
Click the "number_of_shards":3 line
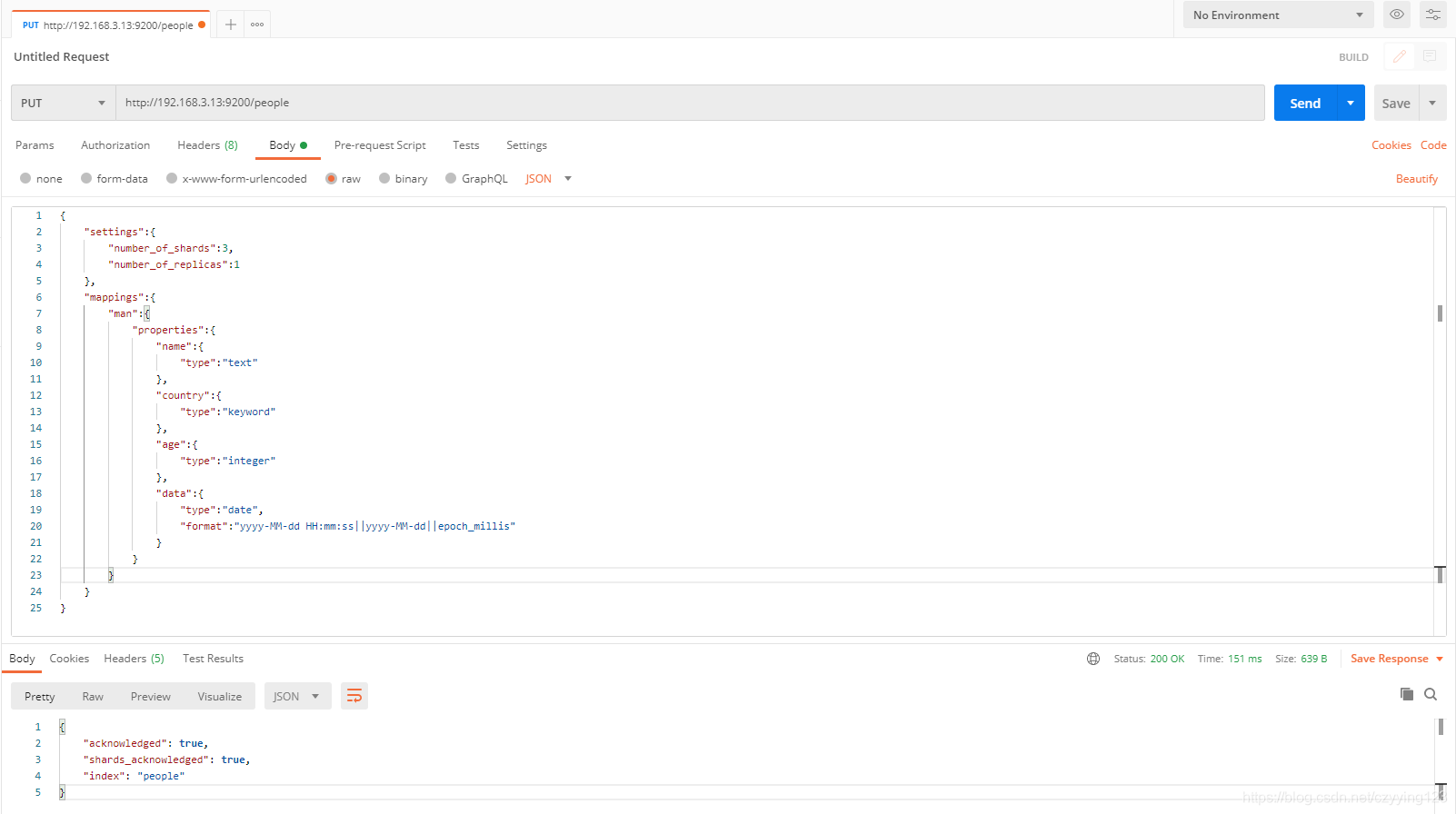[171, 248]
